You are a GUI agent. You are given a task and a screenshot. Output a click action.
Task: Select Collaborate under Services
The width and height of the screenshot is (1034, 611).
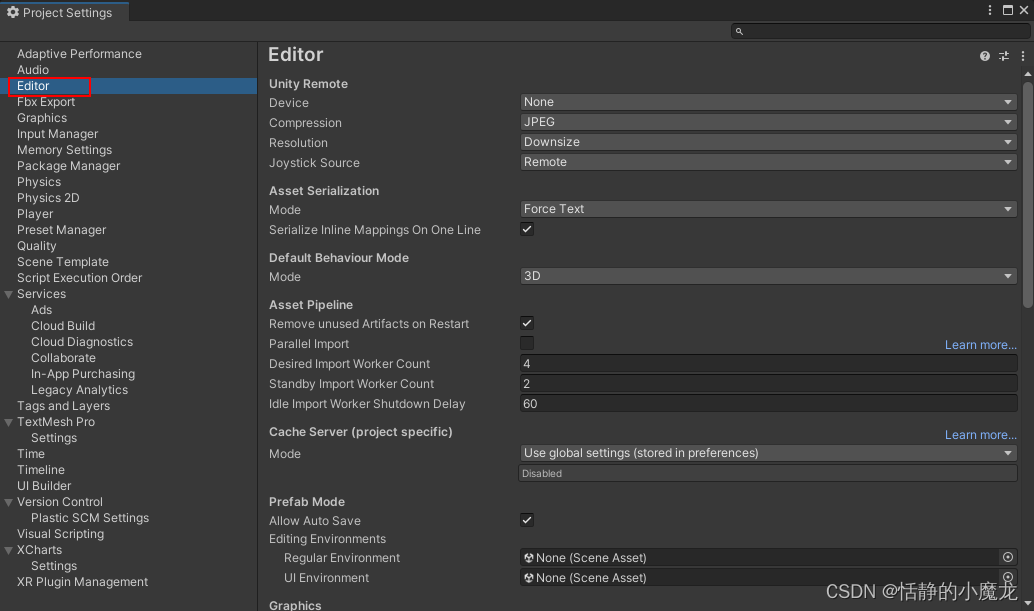(63, 358)
